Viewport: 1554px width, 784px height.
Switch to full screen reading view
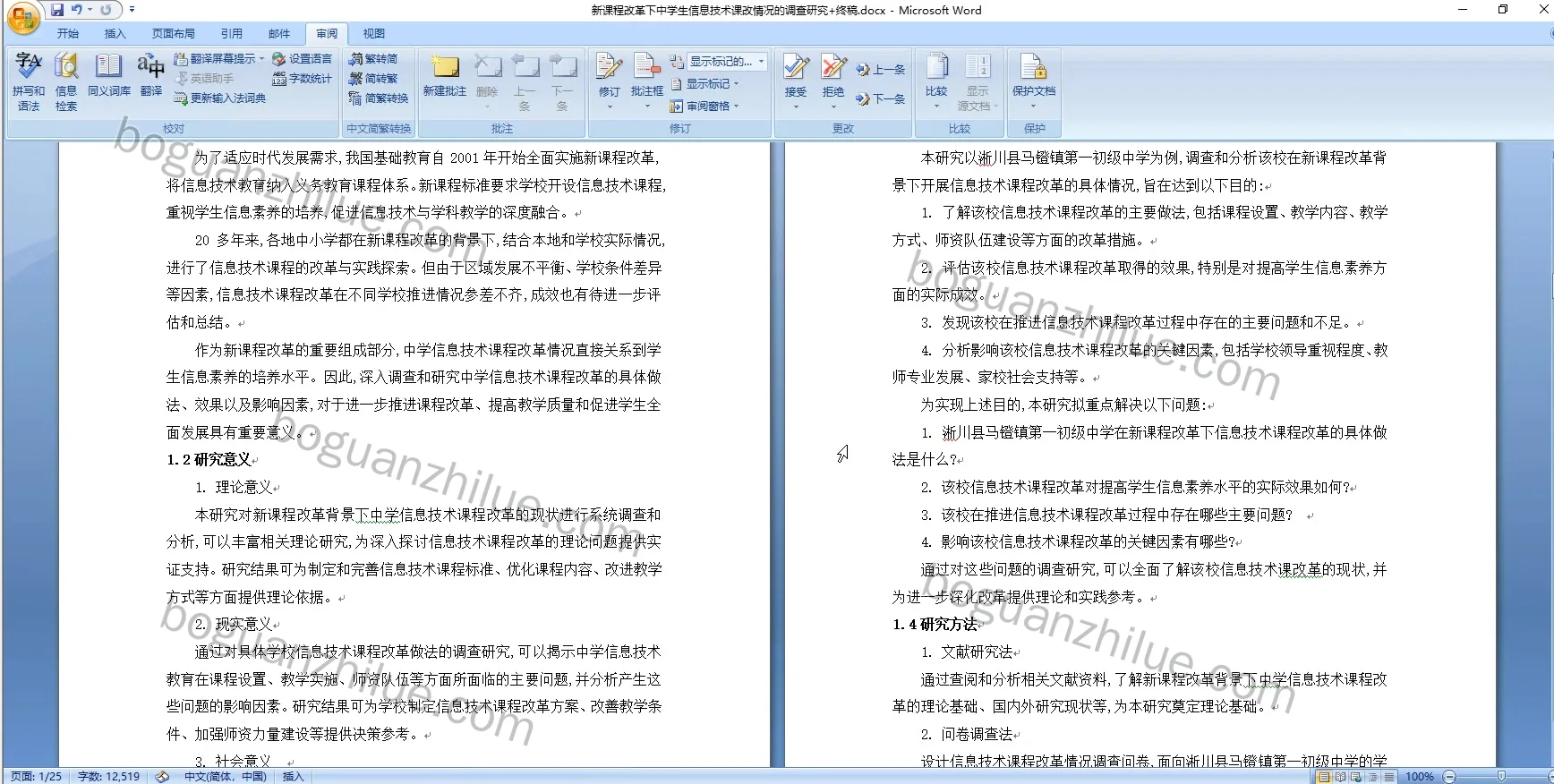(1340, 777)
